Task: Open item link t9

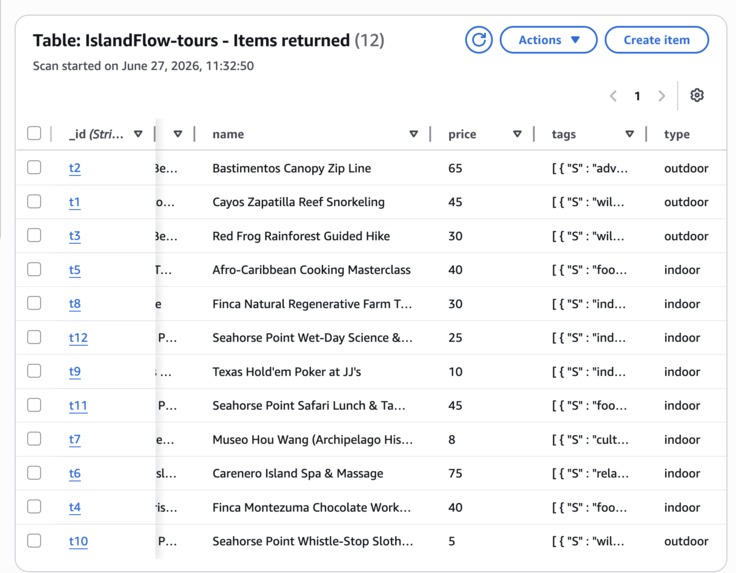Action: [x=75, y=372]
